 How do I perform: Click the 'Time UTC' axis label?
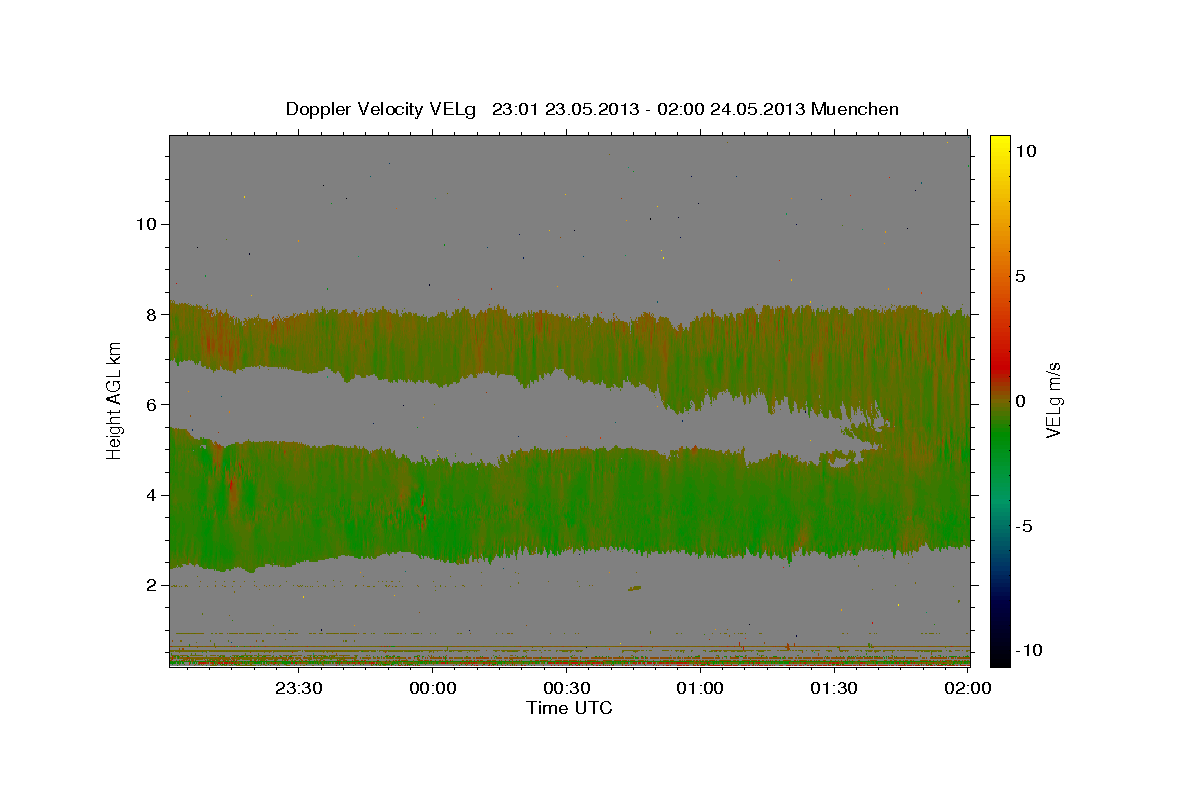(569, 708)
